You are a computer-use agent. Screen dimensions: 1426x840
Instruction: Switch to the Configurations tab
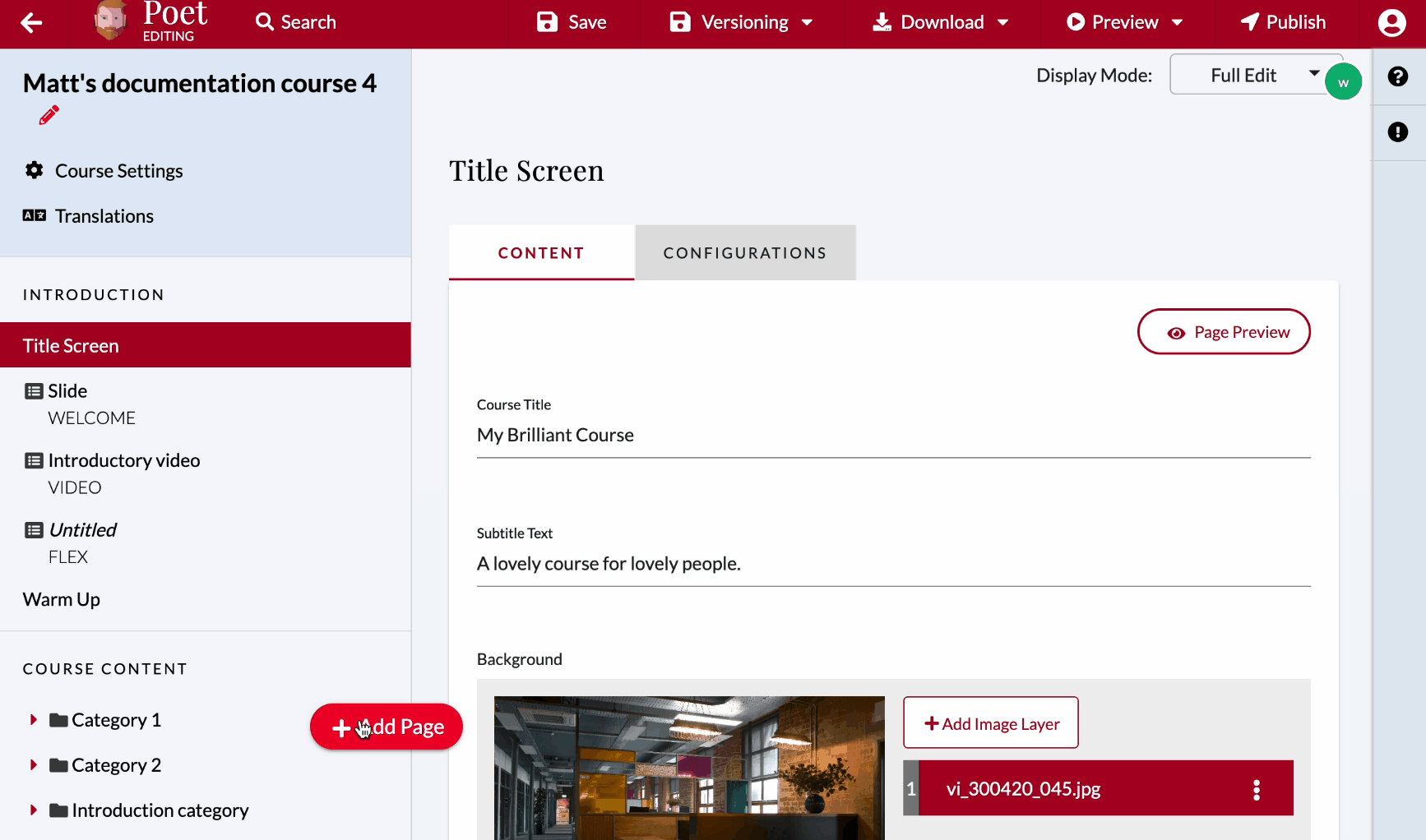[744, 253]
